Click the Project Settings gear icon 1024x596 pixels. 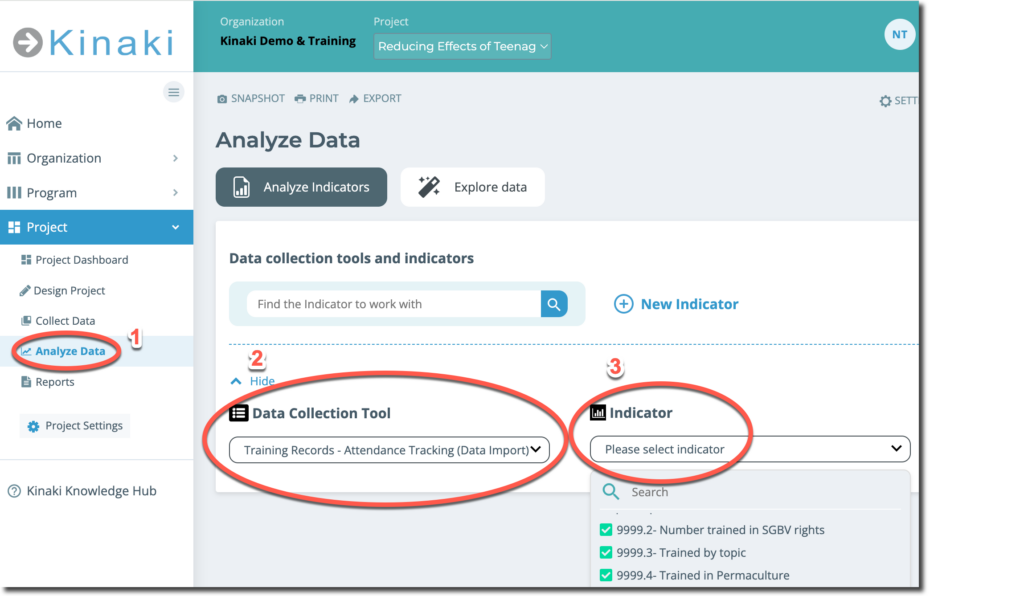(x=33, y=426)
